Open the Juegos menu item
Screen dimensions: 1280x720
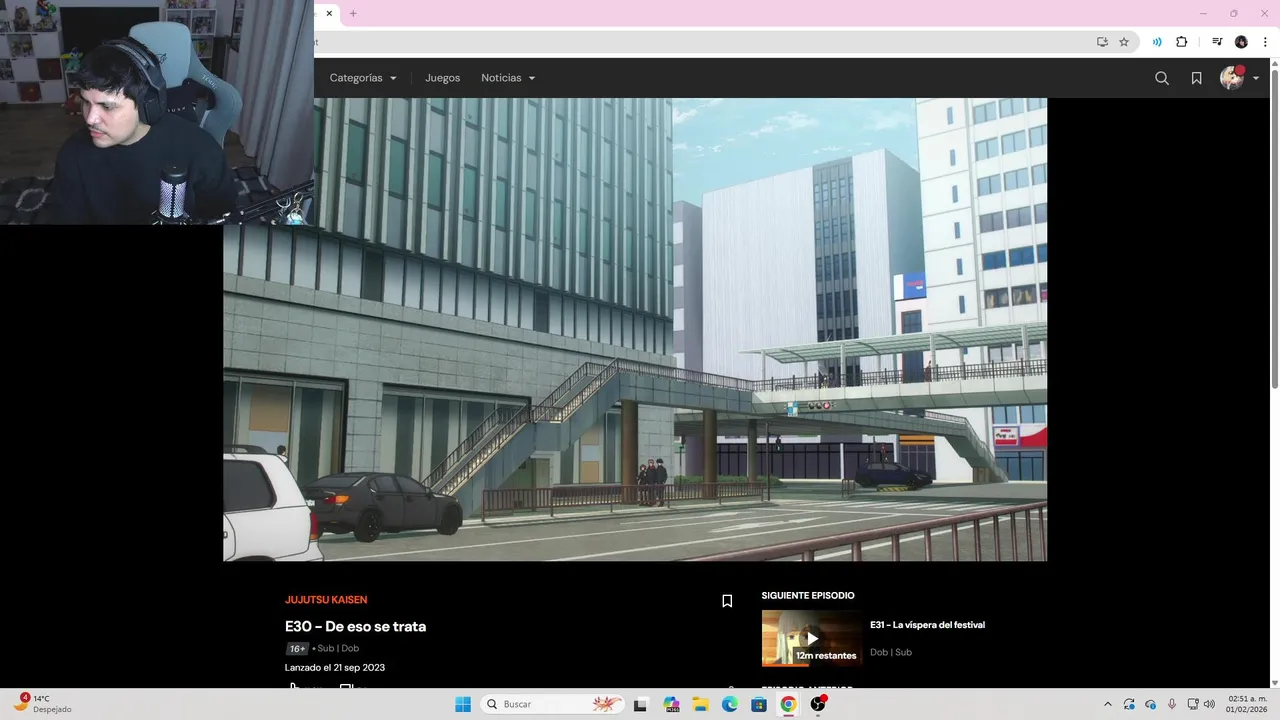point(442,78)
